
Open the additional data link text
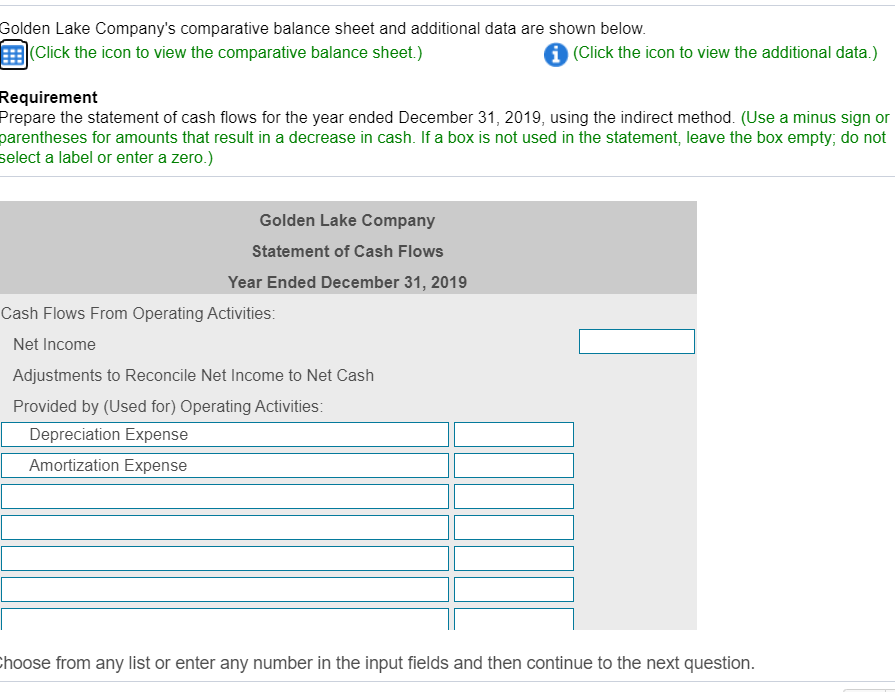[x=724, y=55]
